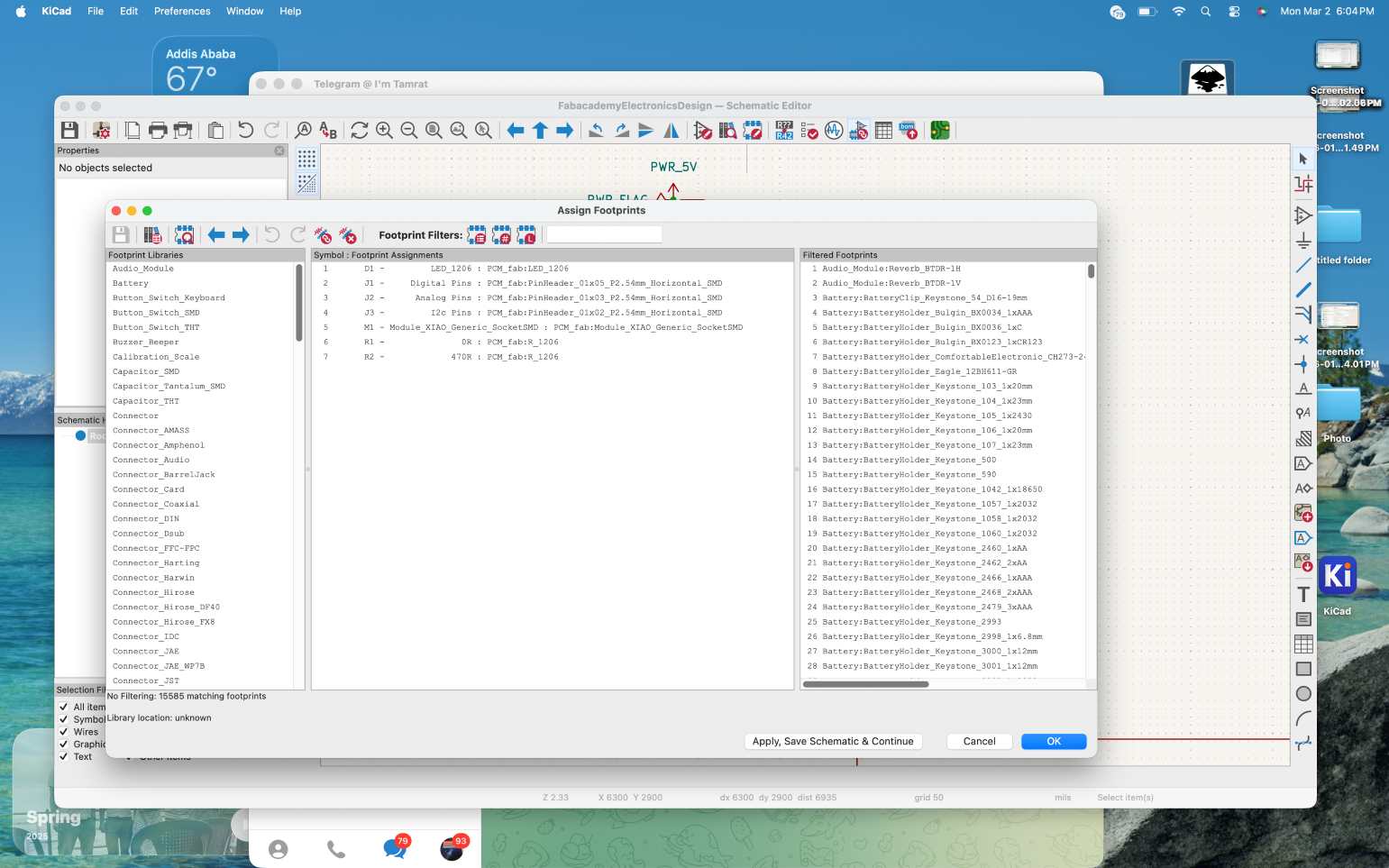The width and height of the screenshot is (1389, 868).
Task: Open footprint library table manager in Assign Footprints
Action: (152, 235)
